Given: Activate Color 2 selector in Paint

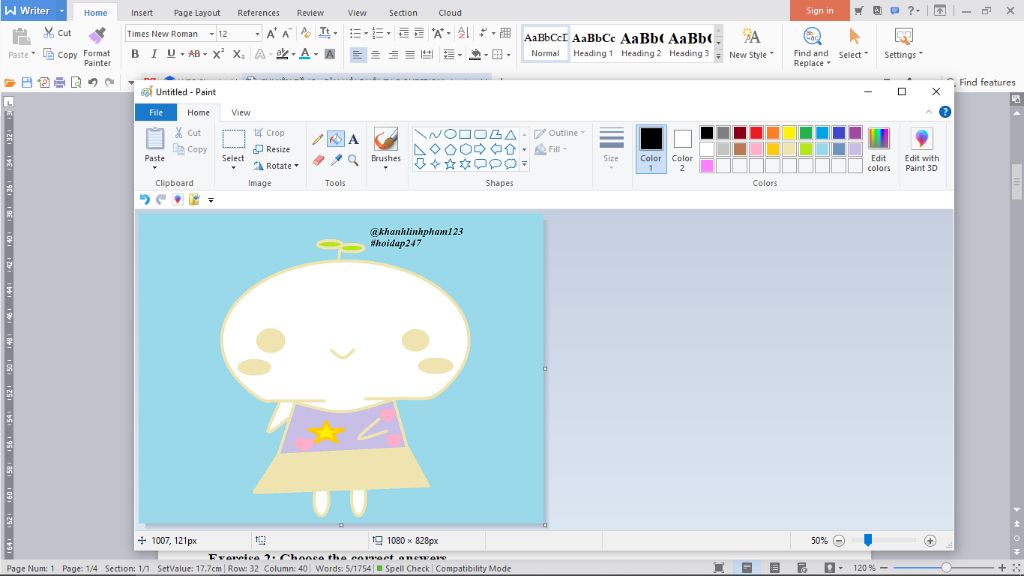Looking at the screenshot, I should click(x=682, y=149).
